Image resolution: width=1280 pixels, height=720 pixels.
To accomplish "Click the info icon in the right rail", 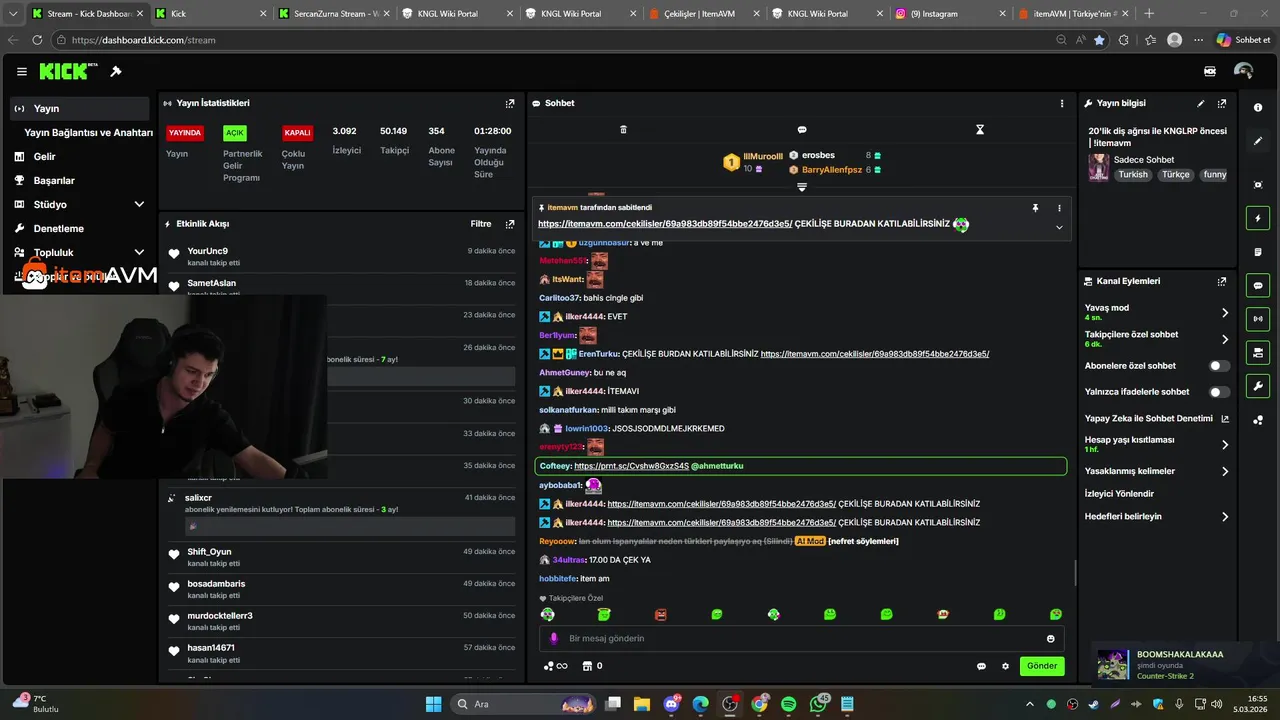I will tap(1258, 108).
